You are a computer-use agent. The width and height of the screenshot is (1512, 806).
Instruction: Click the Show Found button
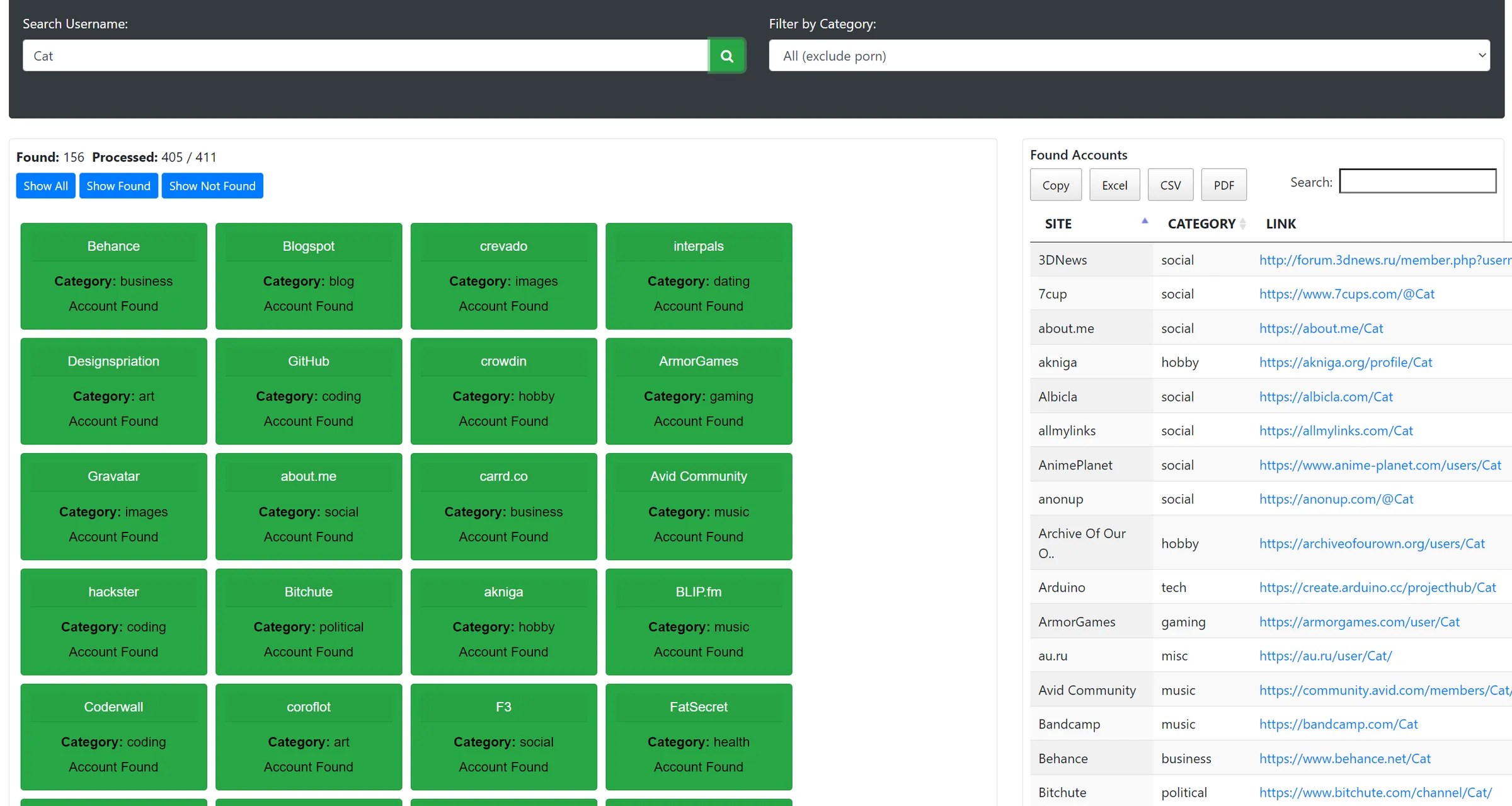point(118,186)
